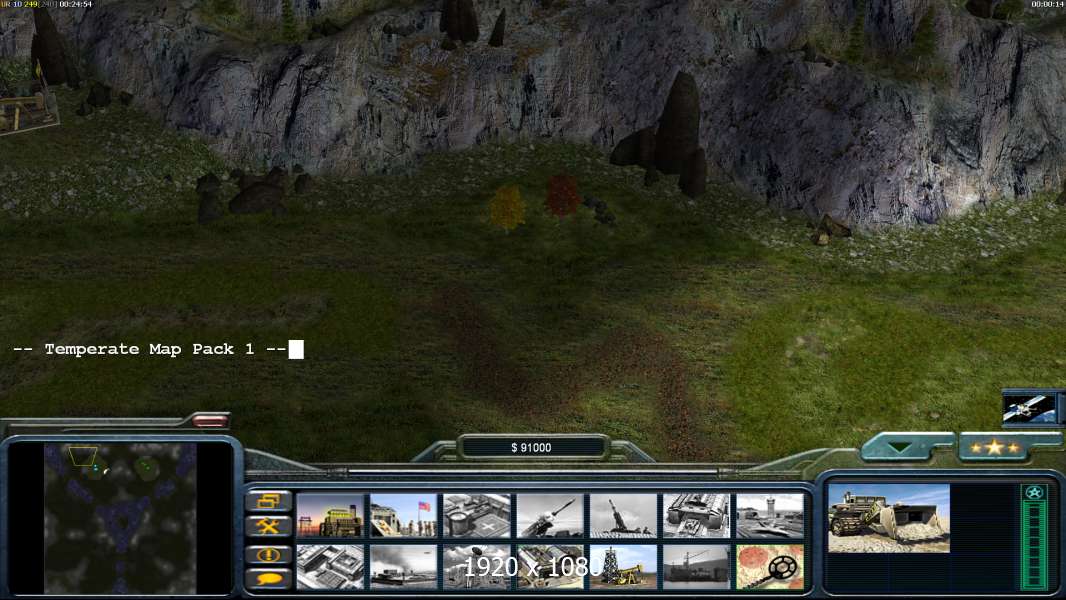Select idle worker crossed-tools button
This screenshot has height=600, width=1066.
click(x=269, y=526)
